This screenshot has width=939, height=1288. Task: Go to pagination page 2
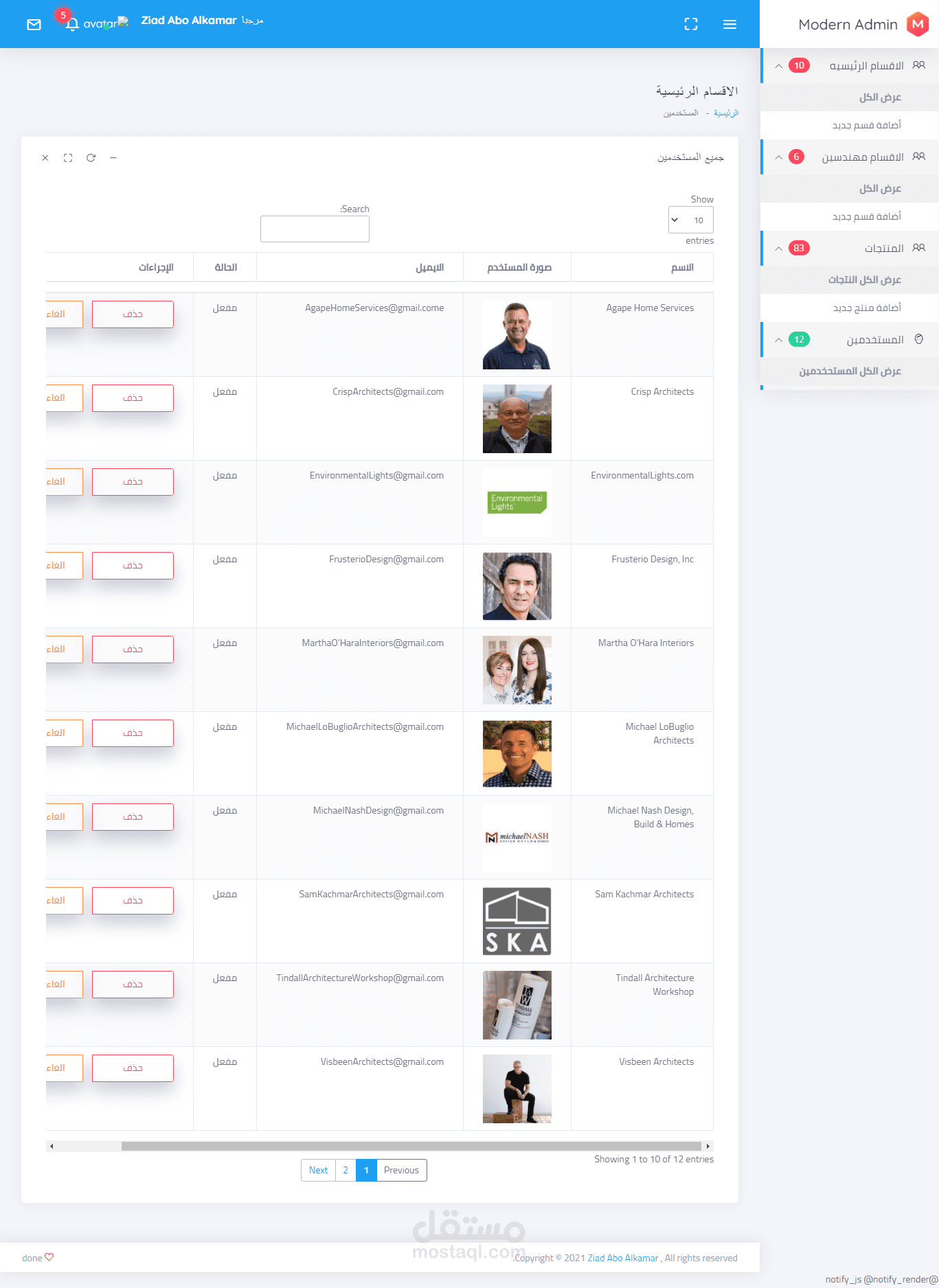pos(346,1170)
